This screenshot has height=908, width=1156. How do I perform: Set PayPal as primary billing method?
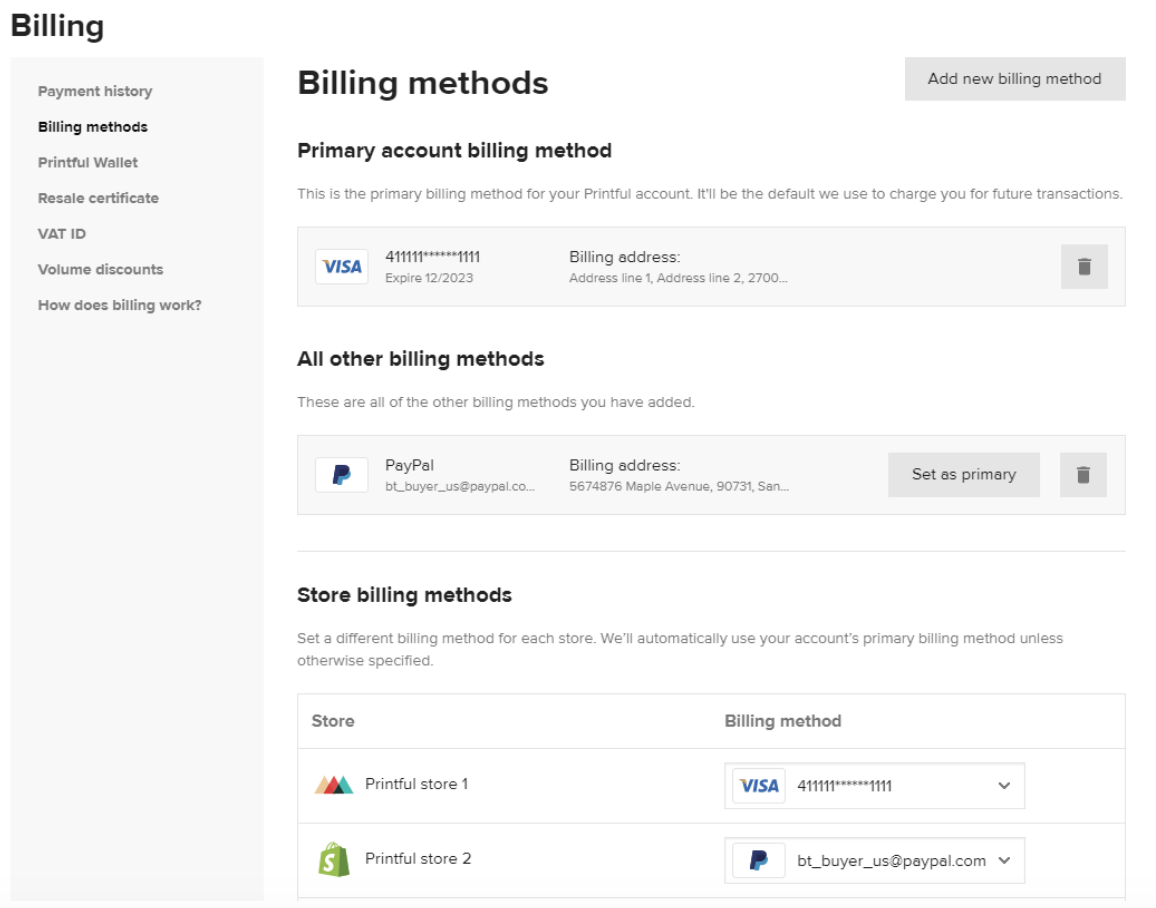[962, 474]
